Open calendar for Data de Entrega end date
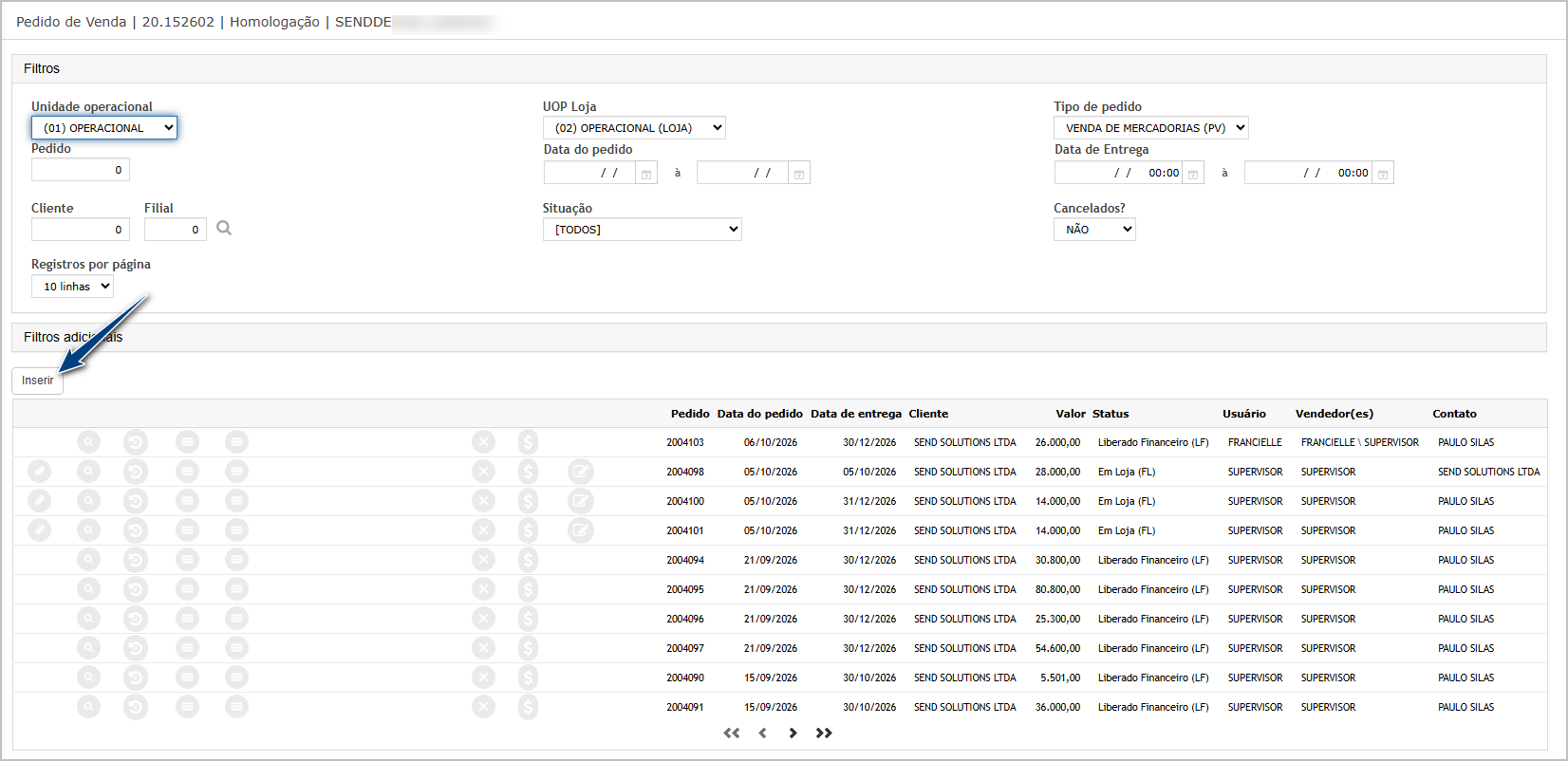The height and width of the screenshot is (761, 1568). [1383, 173]
